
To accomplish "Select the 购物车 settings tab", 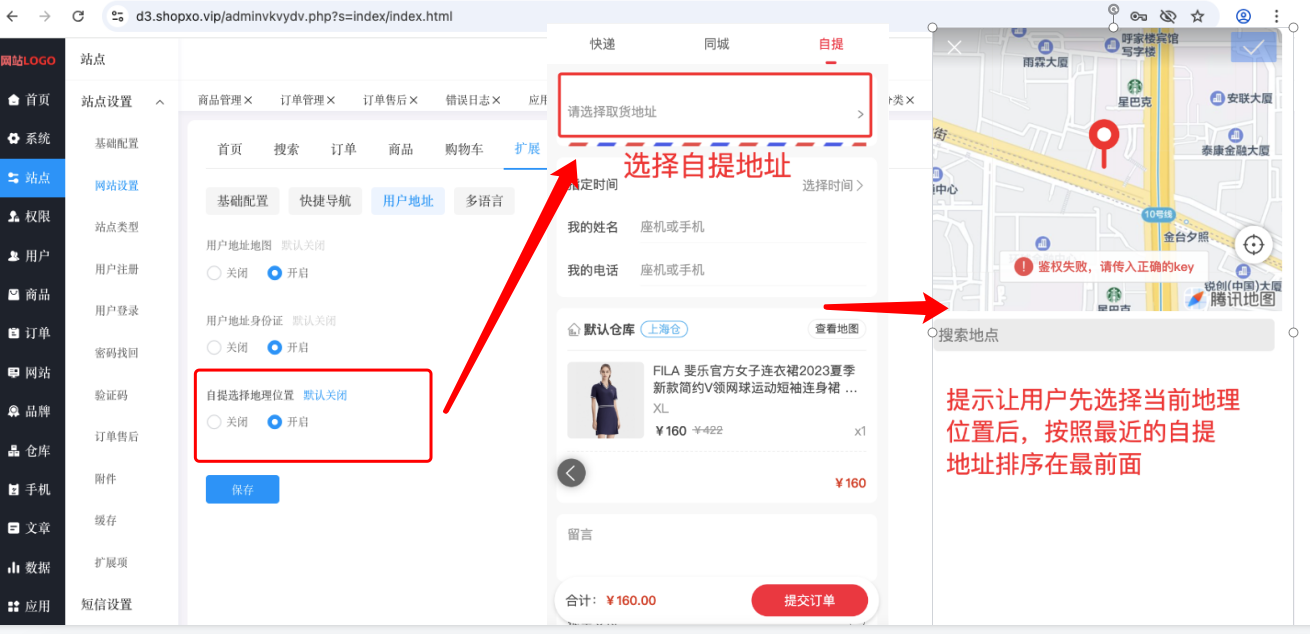I will pyautogui.click(x=464, y=149).
